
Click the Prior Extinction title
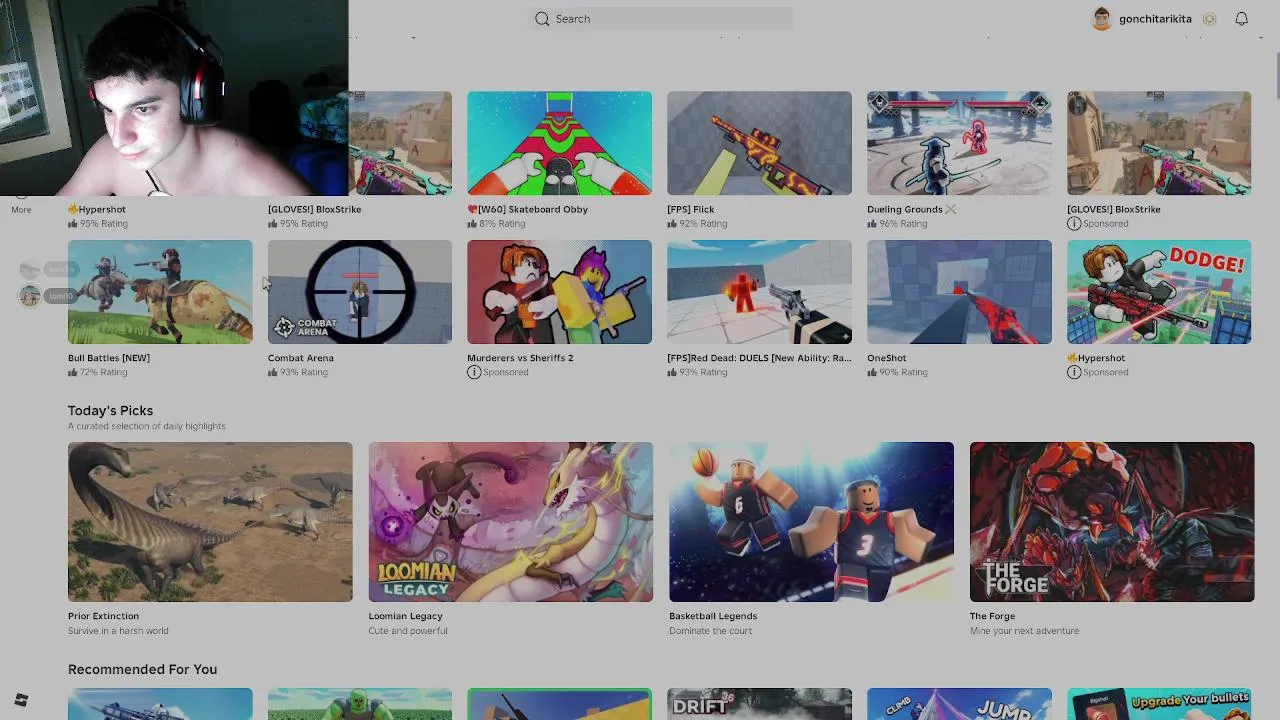tap(103, 616)
